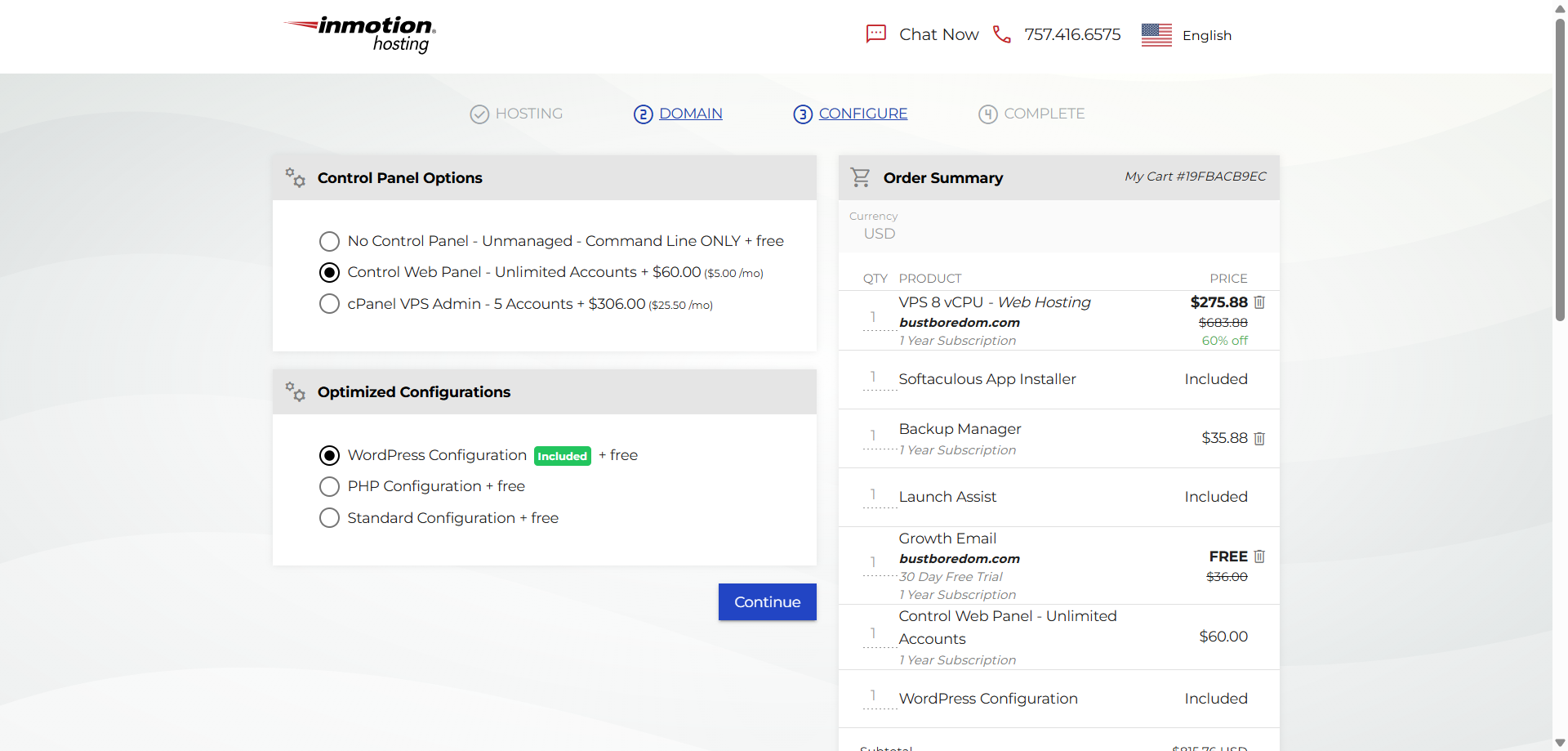Click the HOSTING step label
Screen dimensions: 1568x751
pyautogui.click(x=529, y=114)
